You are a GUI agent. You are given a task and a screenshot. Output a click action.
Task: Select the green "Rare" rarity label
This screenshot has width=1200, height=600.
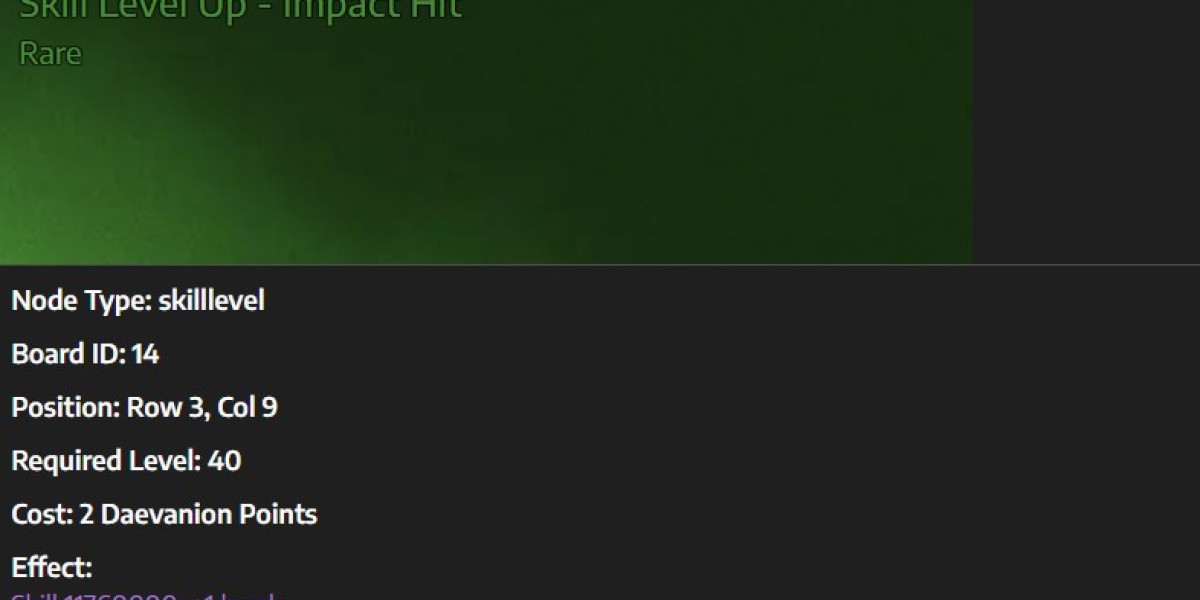[x=50, y=53]
